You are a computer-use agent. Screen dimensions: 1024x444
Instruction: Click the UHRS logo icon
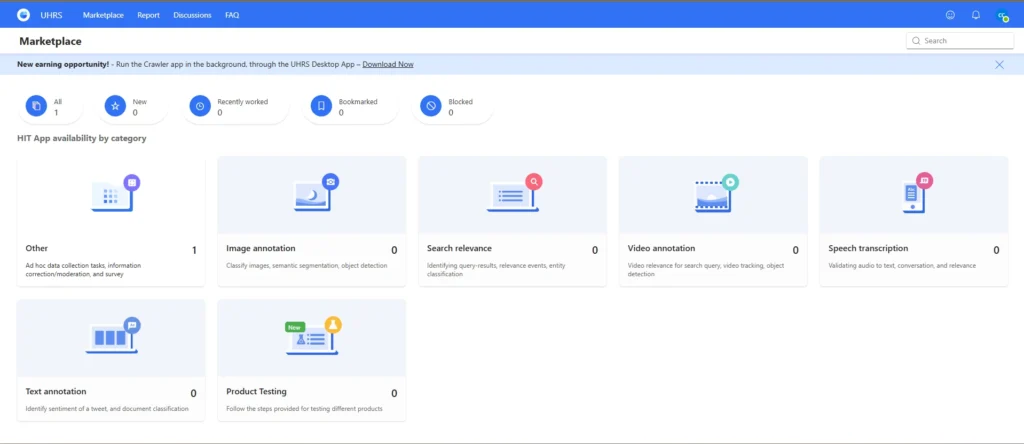[24, 14]
